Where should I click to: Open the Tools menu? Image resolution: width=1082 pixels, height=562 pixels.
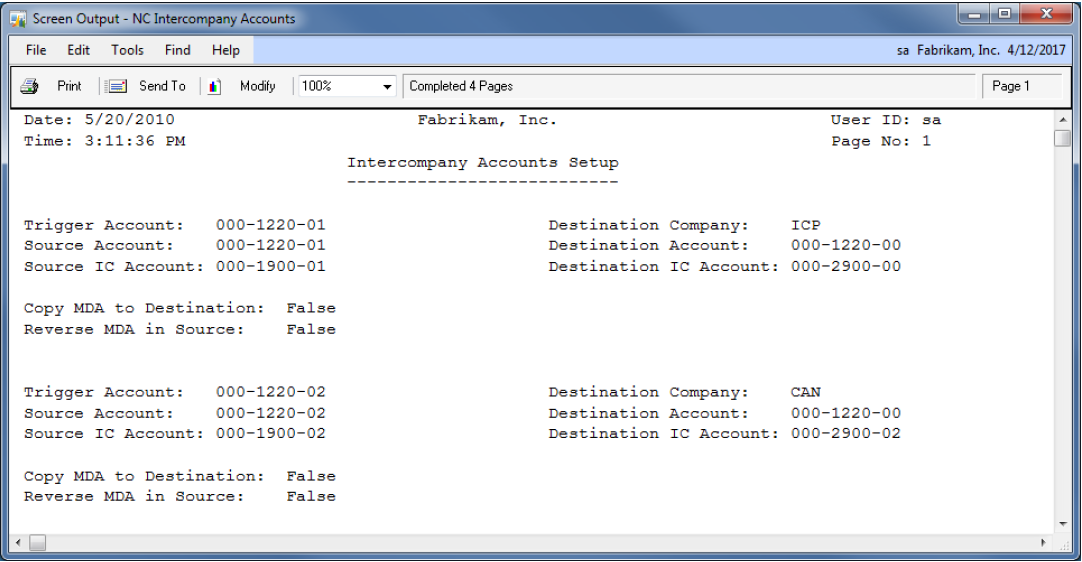point(127,50)
